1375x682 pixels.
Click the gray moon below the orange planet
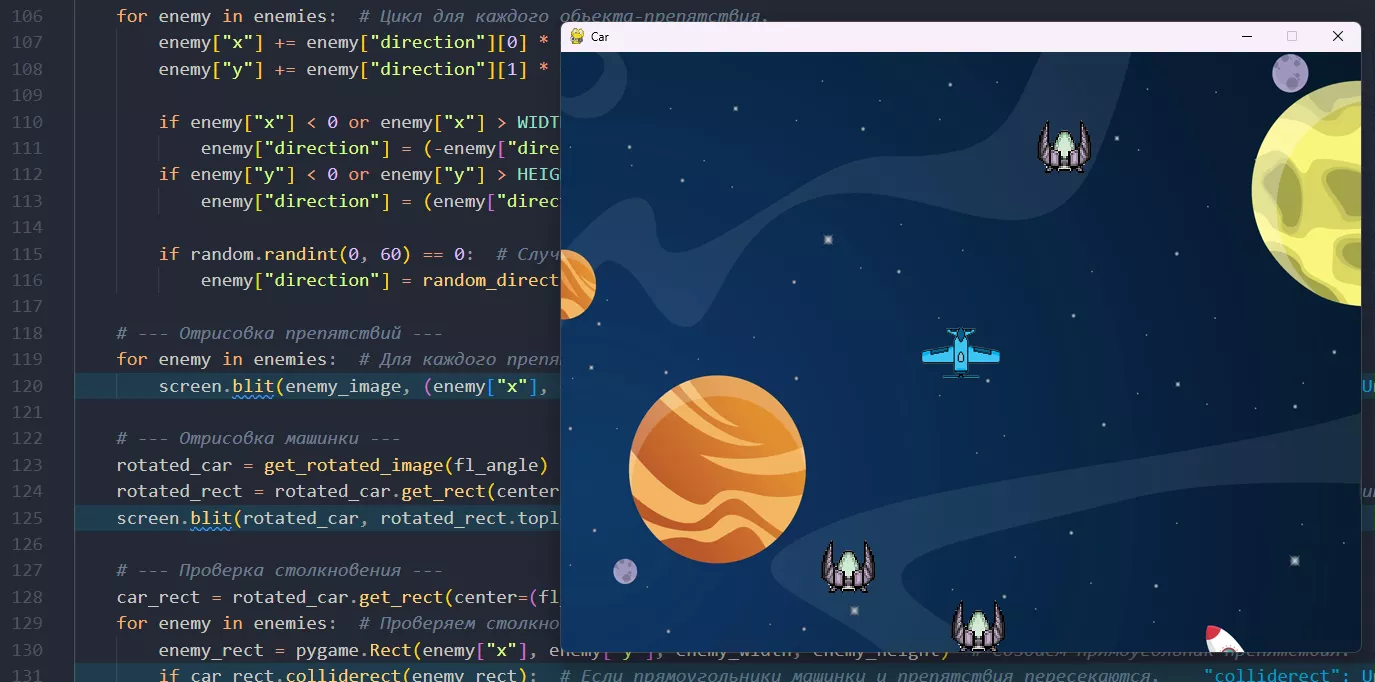(625, 571)
